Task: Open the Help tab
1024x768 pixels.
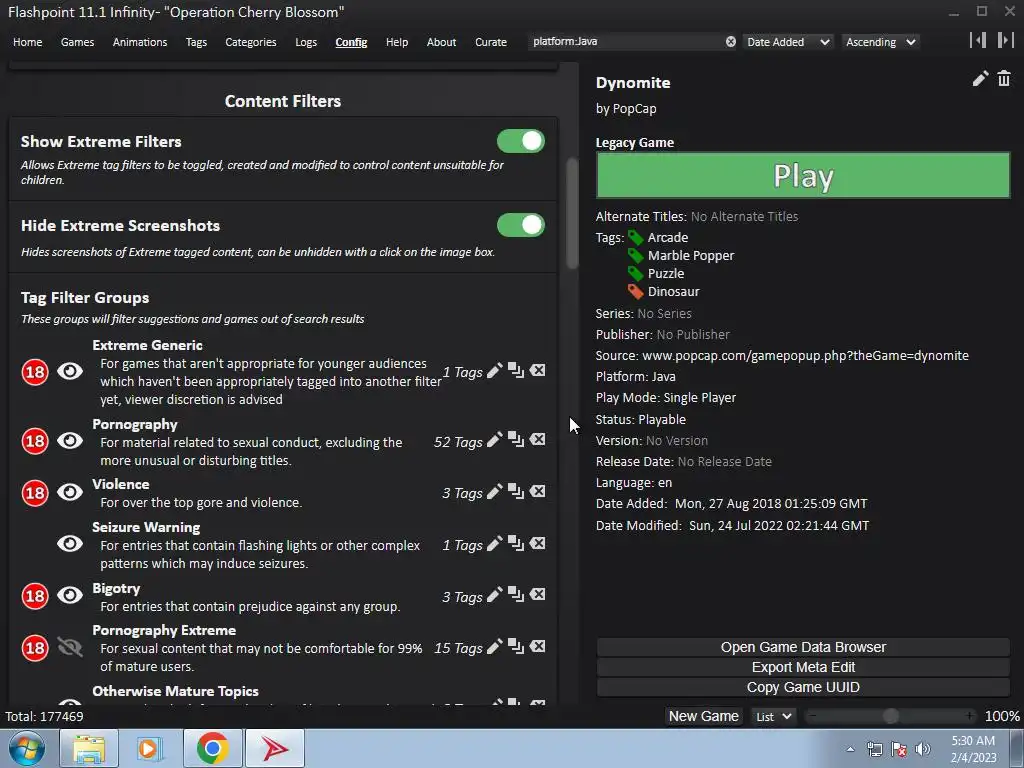Action: pyautogui.click(x=396, y=42)
